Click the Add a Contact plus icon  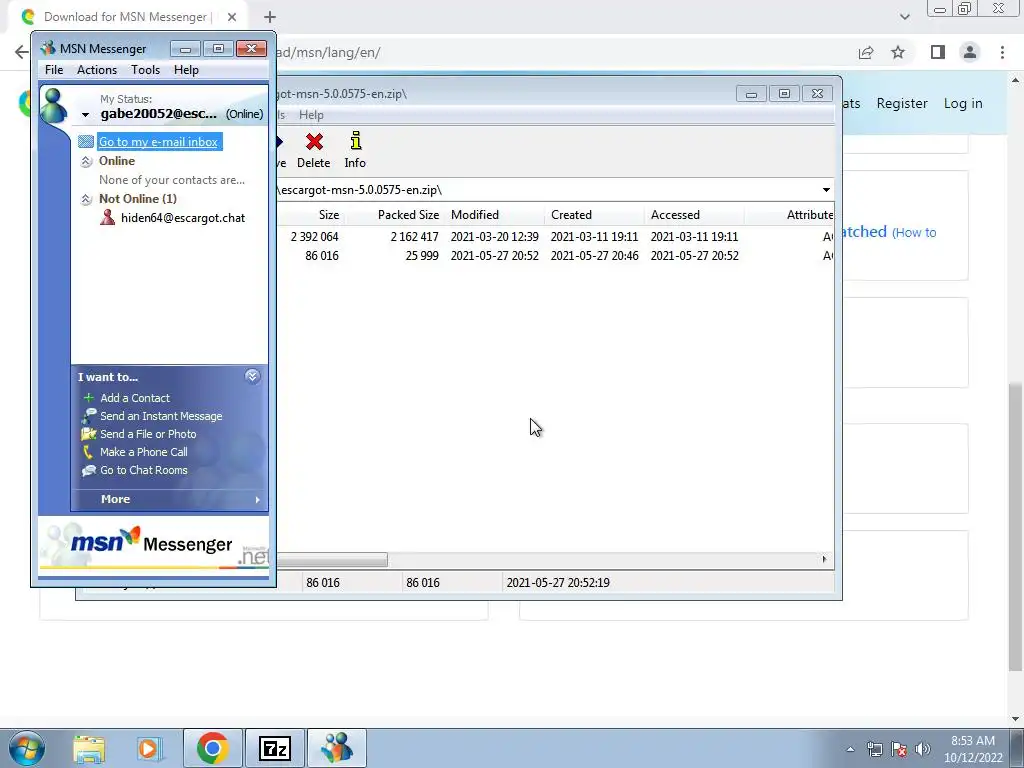click(x=89, y=398)
